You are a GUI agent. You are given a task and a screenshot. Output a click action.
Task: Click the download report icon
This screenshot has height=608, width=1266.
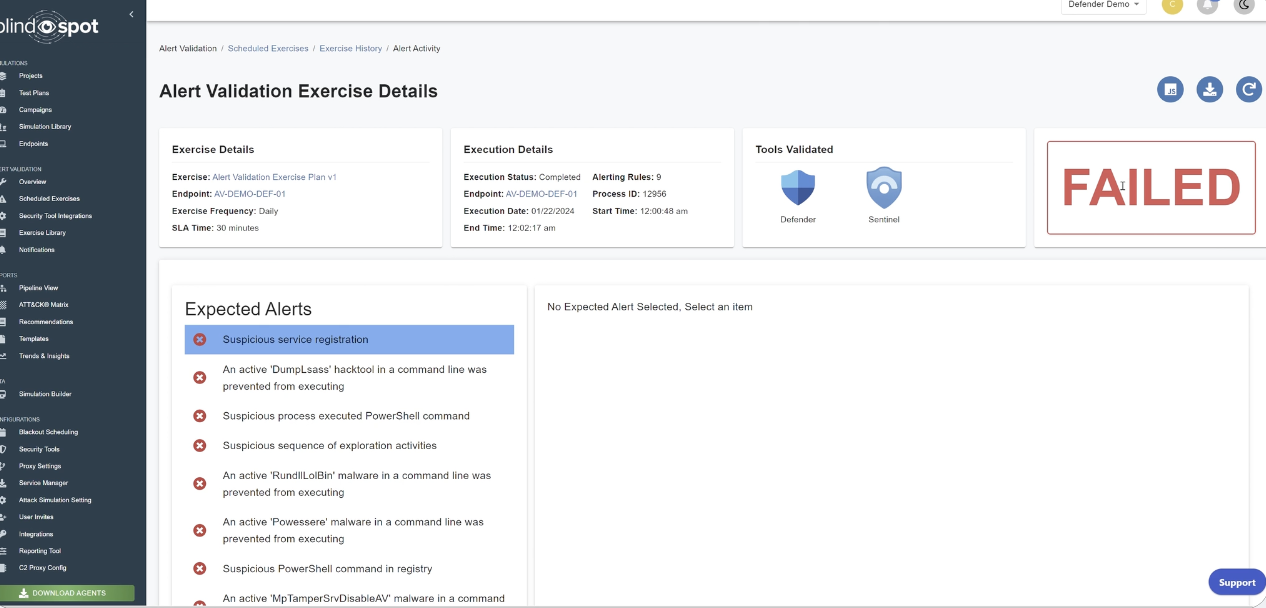point(1210,90)
